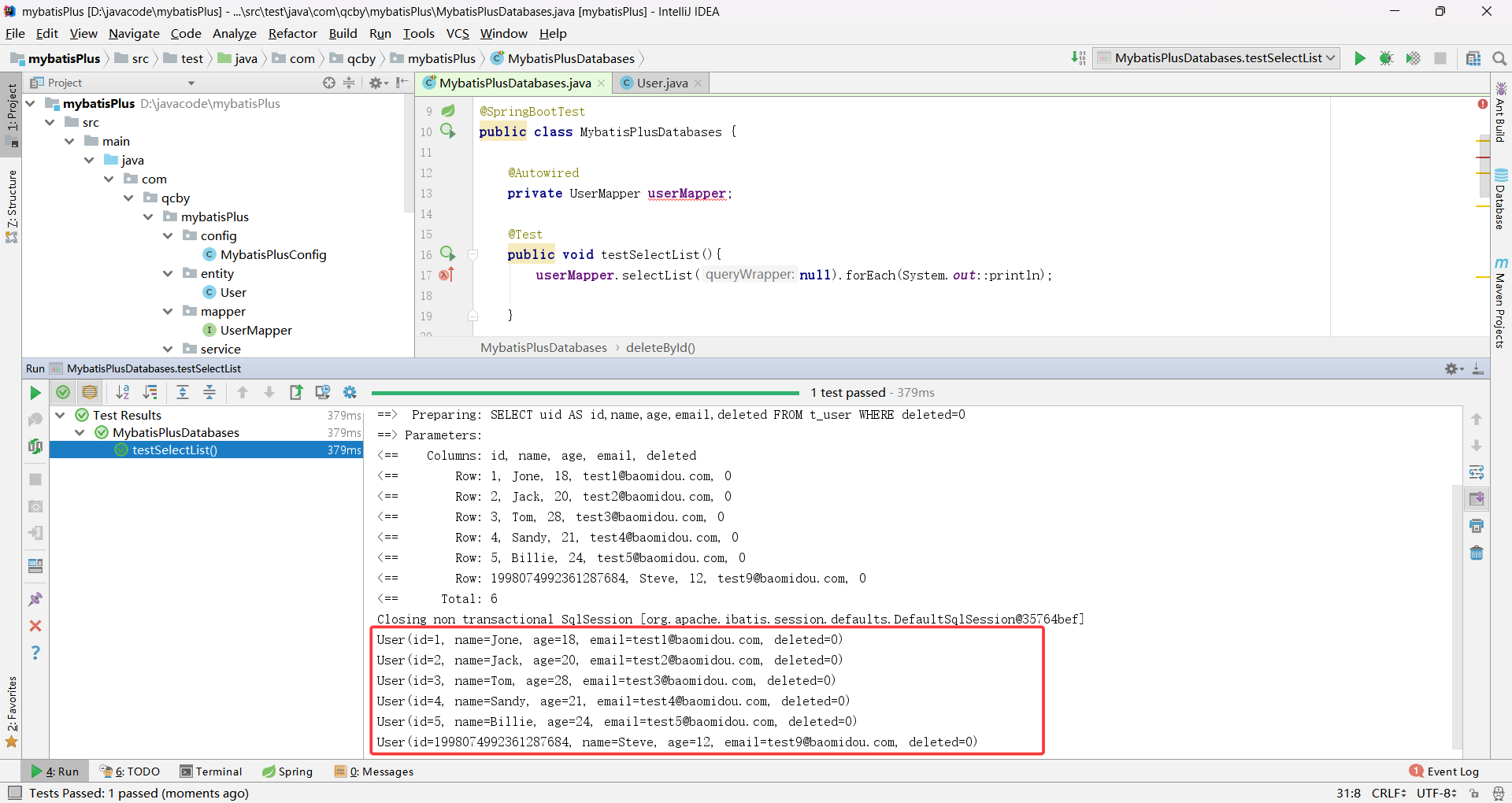The width and height of the screenshot is (1512, 803).
Task: Click run gutter icon on line 10
Action: click(447, 131)
